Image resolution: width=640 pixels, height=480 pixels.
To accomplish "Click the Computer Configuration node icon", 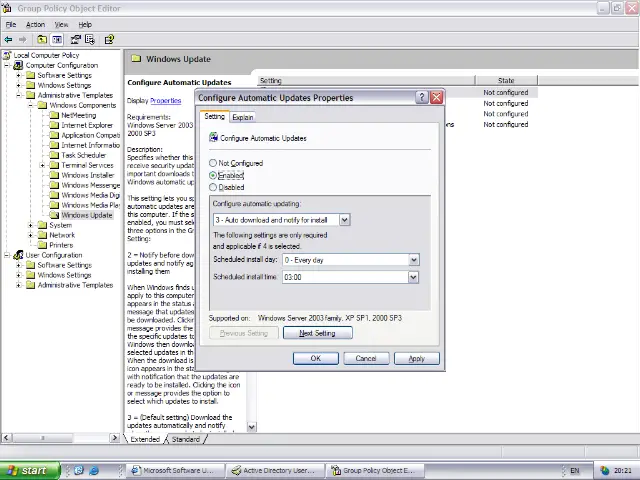I will coord(18,65).
